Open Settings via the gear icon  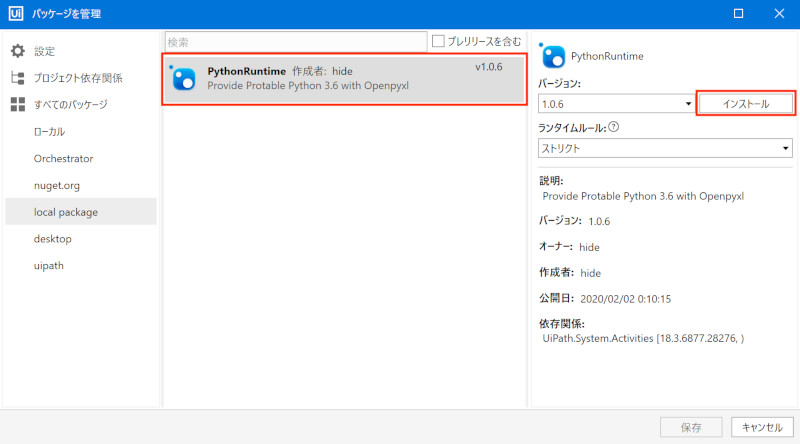(x=18, y=51)
